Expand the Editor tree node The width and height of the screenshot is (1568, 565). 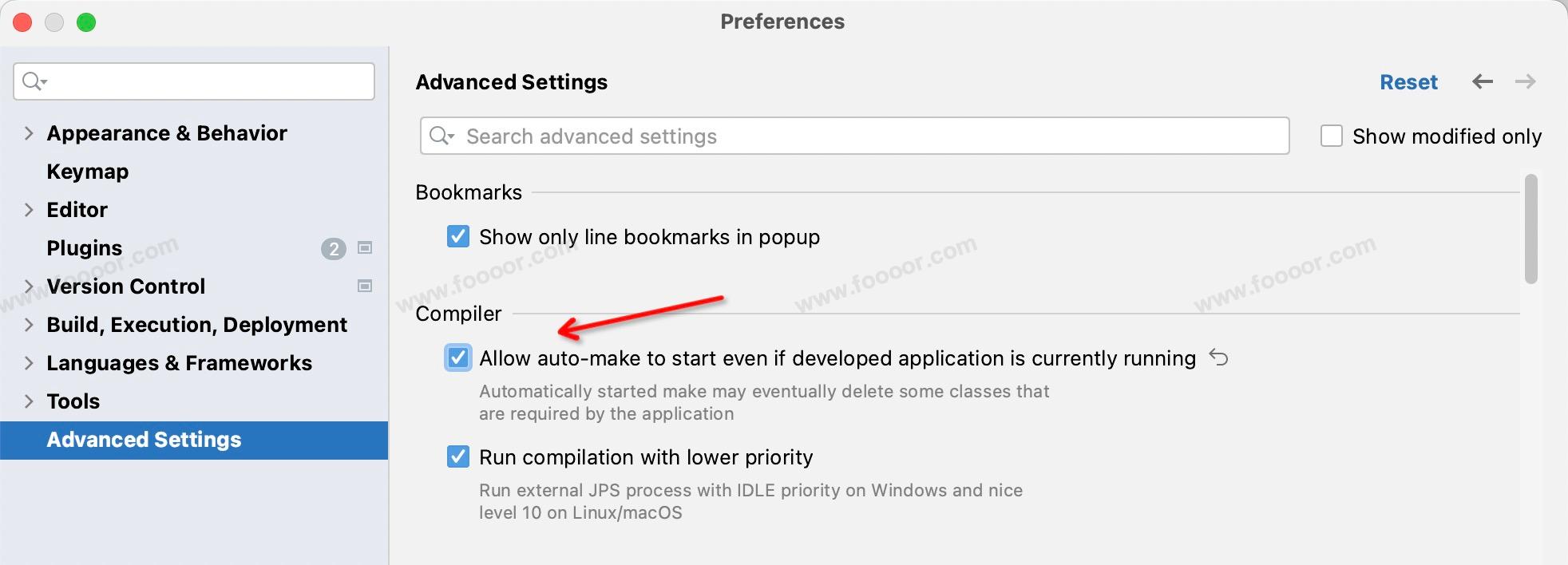pos(29,210)
